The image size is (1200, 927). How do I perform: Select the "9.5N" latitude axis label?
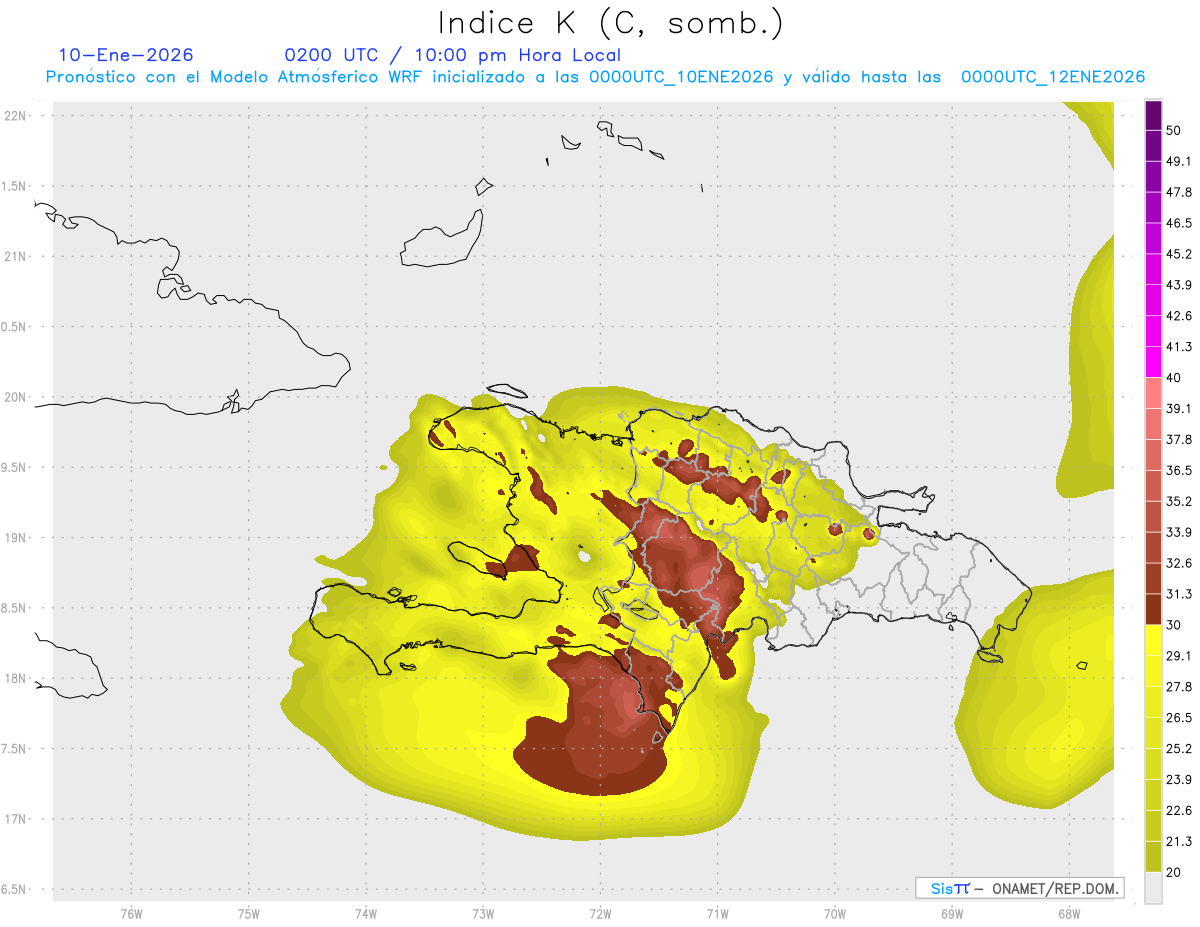click(x=15, y=468)
